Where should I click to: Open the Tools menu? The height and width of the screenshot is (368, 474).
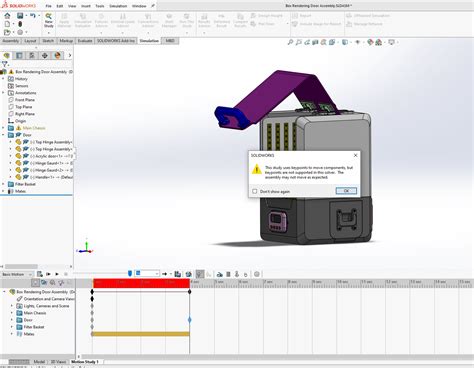tap(100, 6)
